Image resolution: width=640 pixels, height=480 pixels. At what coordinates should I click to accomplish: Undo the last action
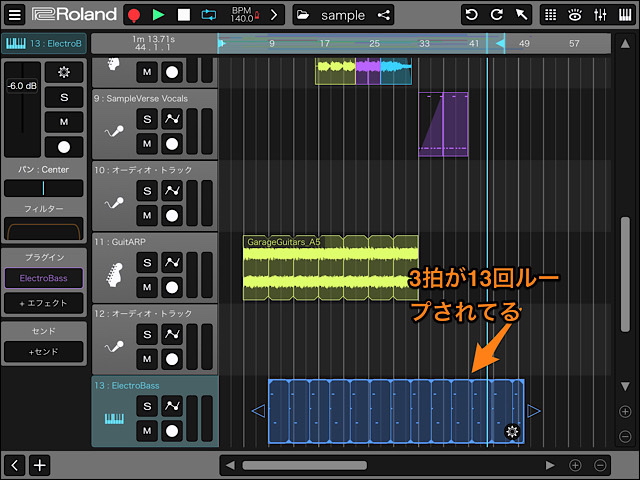(472, 15)
